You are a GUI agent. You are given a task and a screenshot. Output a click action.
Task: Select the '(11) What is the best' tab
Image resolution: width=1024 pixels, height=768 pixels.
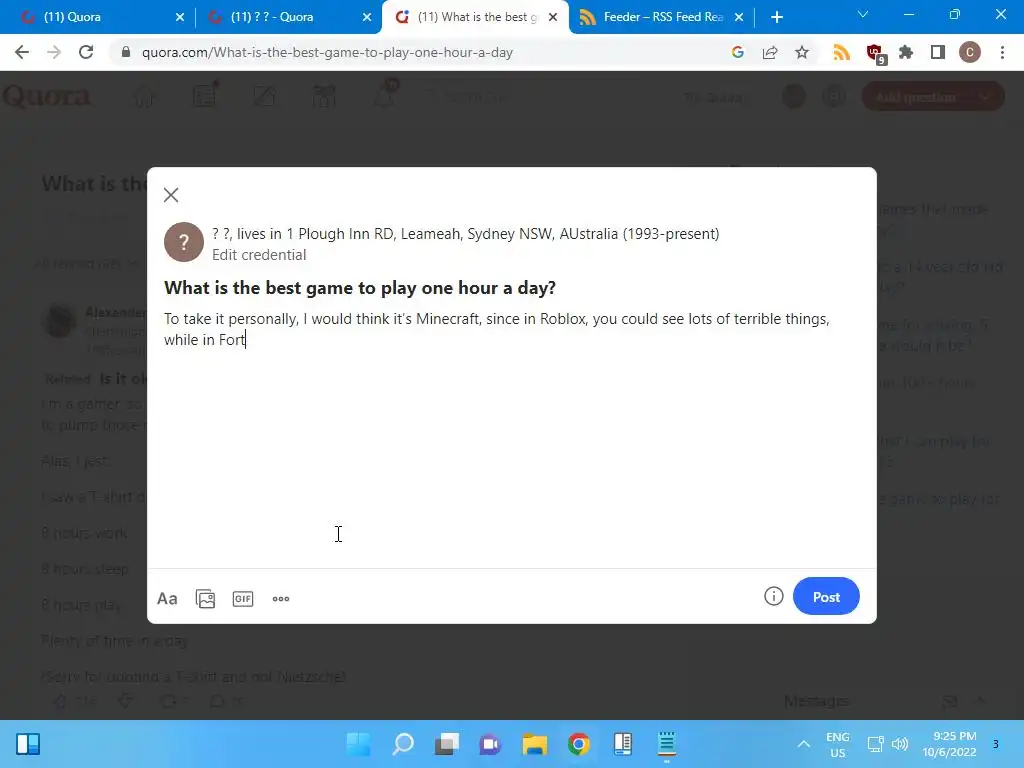click(473, 17)
